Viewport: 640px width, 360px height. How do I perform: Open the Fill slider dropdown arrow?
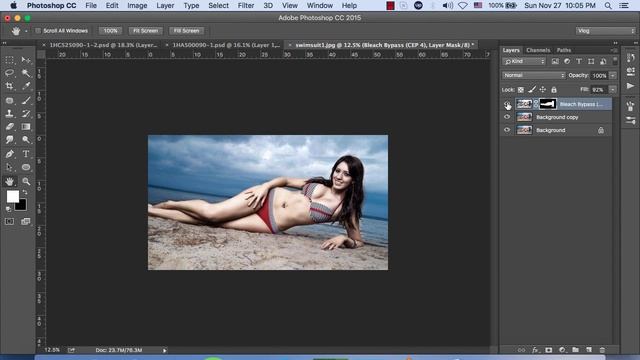tap(613, 89)
